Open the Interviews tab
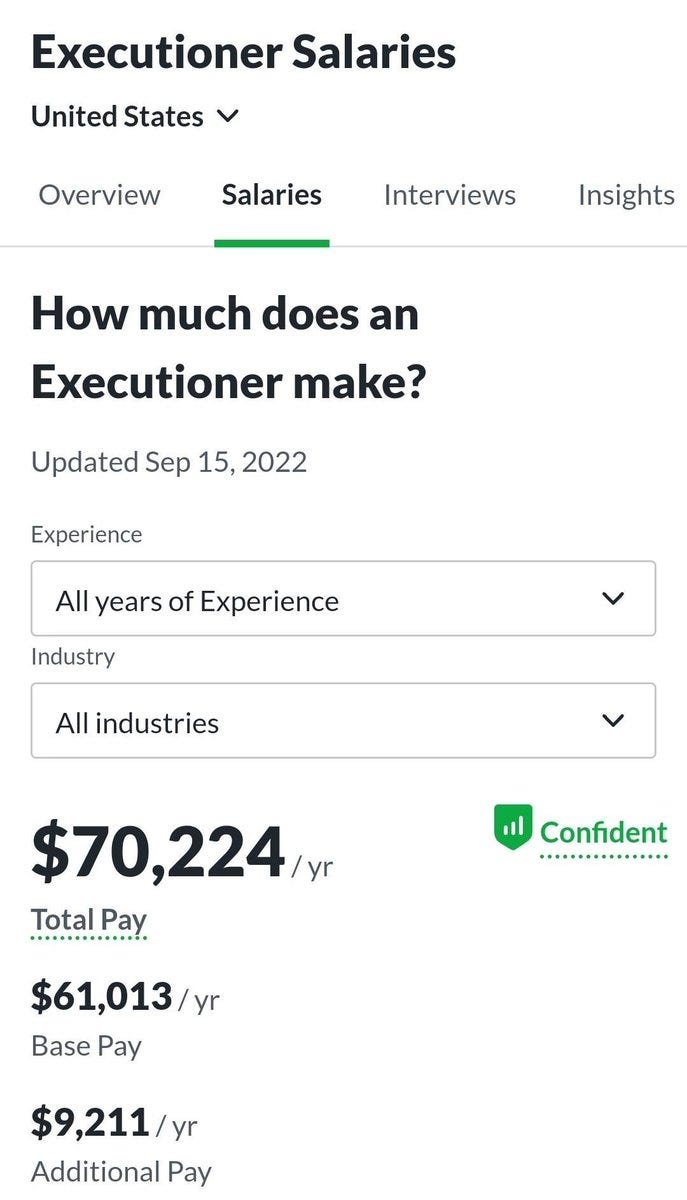687x1200 pixels. (x=449, y=195)
